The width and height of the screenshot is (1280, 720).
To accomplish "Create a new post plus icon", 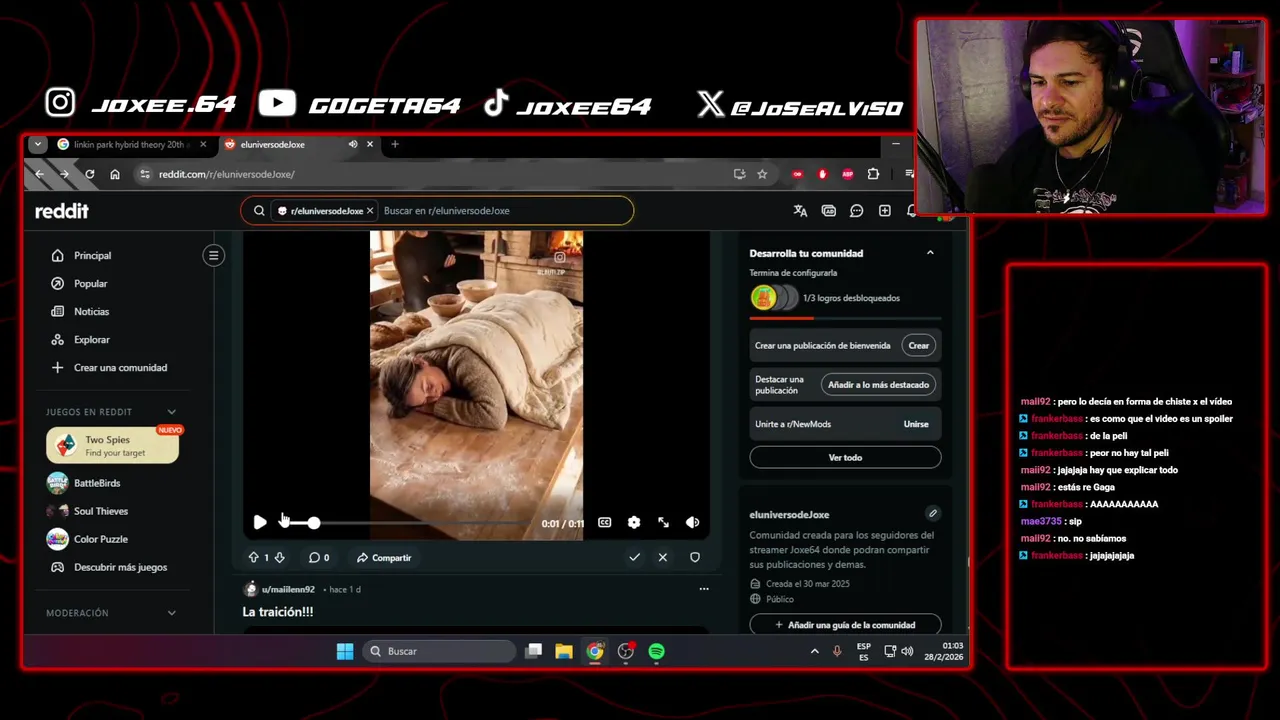I will tap(885, 211).
